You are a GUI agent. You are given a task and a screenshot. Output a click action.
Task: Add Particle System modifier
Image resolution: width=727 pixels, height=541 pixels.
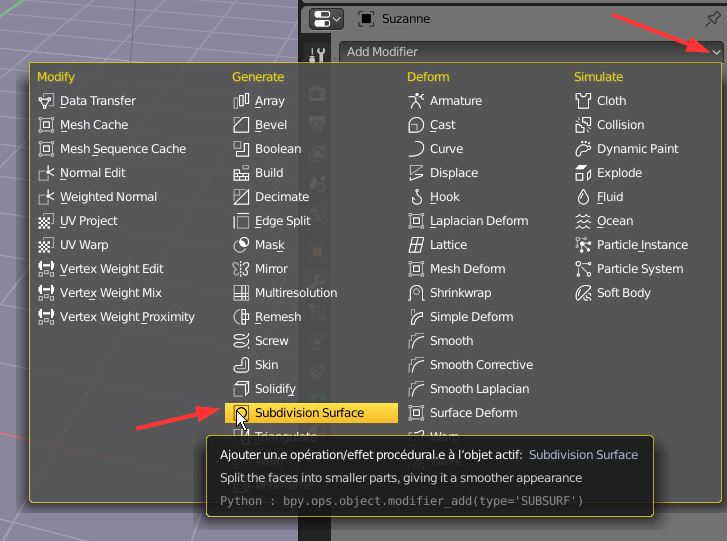click(629, 269)
